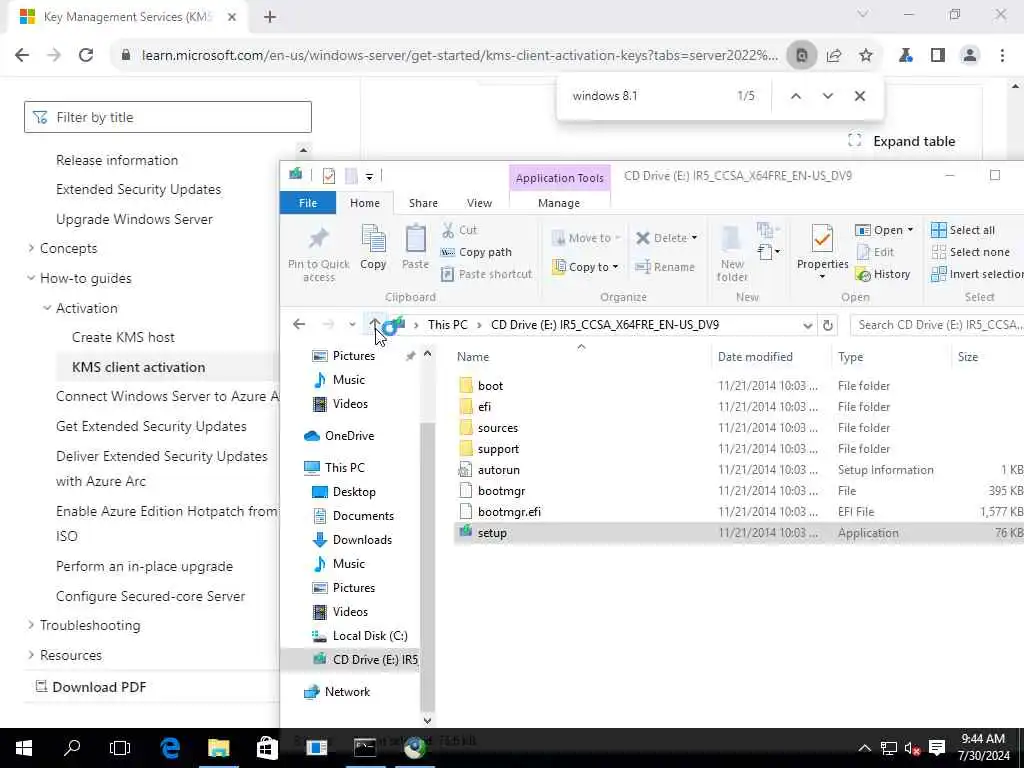Open Chrome's three-dot menu
Image resolution: width=1024 pixels, height=768 pixels.
1002,56
